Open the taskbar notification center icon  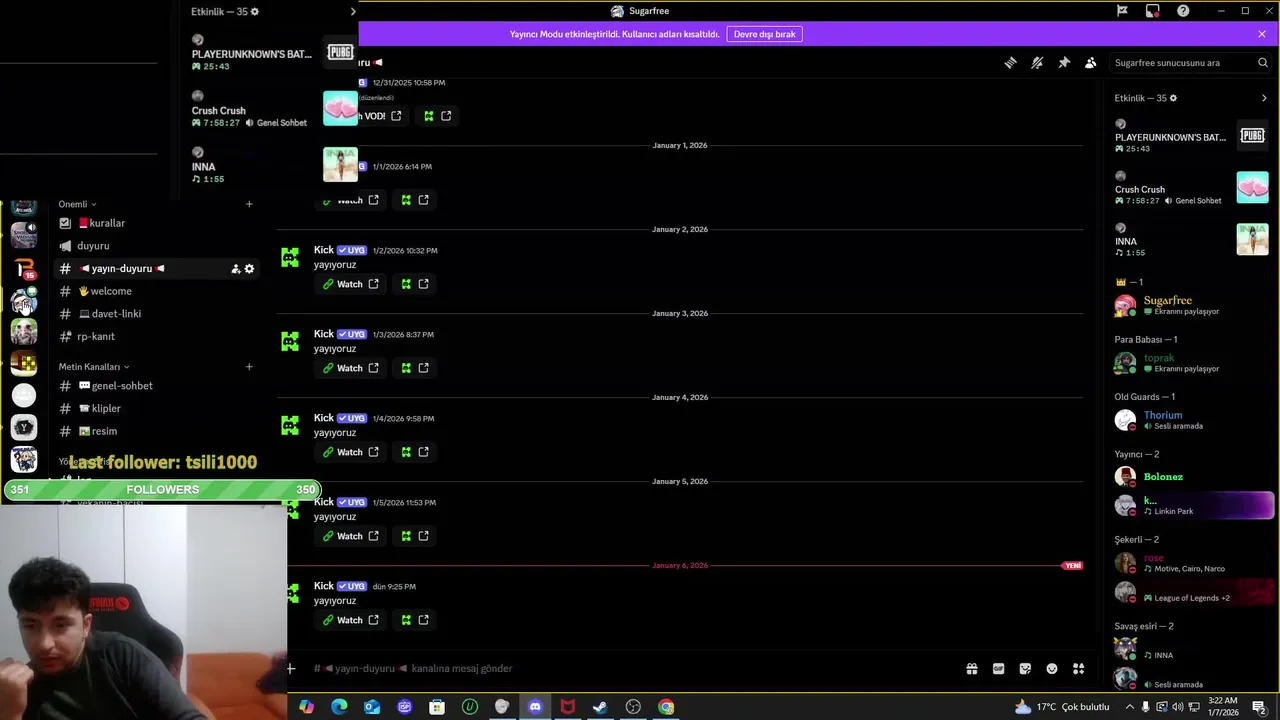[x=1259, y=707]
